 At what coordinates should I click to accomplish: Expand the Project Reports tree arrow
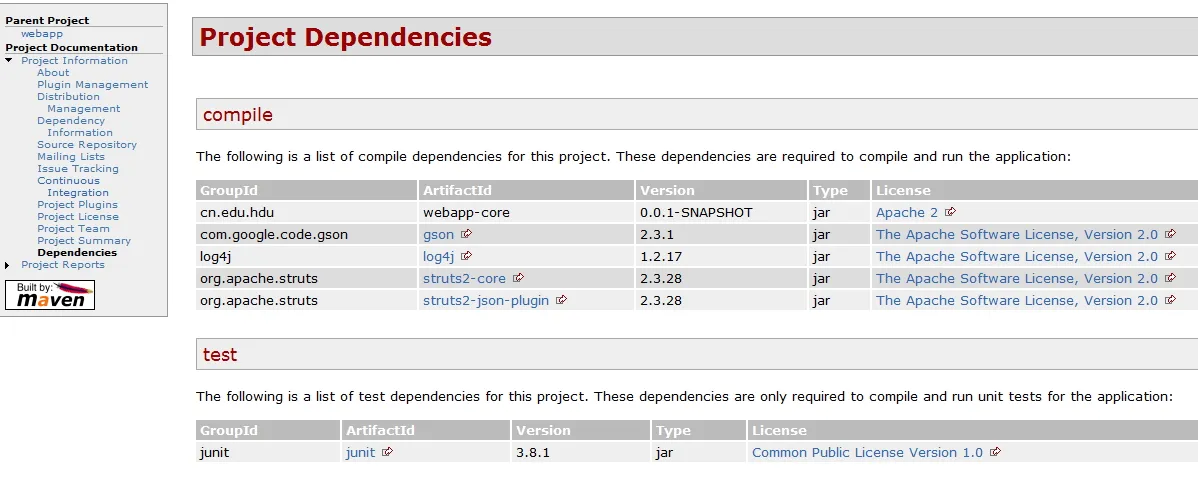9,265
